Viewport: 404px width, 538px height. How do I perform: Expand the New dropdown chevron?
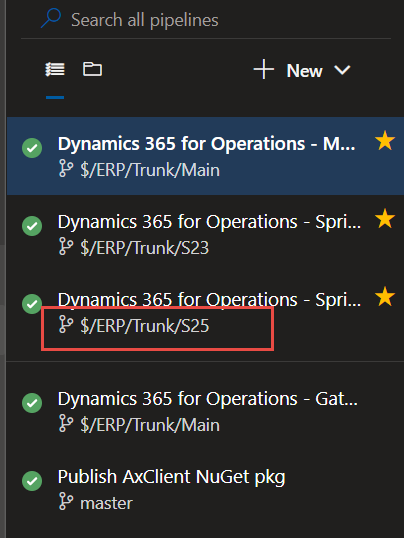342,70
